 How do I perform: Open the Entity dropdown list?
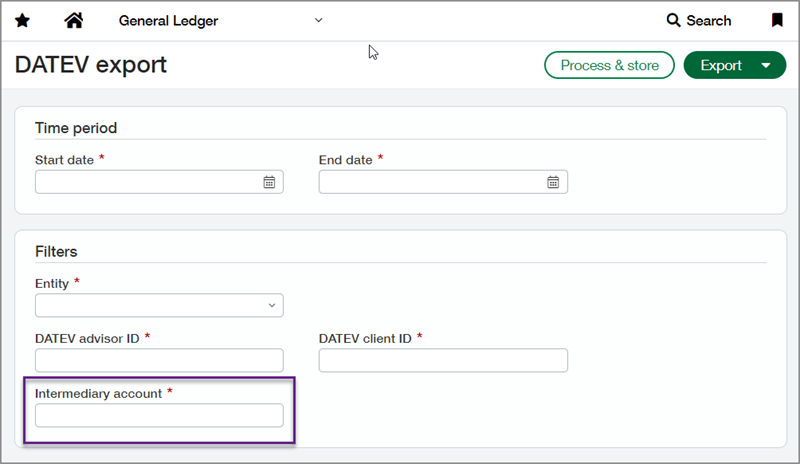(271, 305)
